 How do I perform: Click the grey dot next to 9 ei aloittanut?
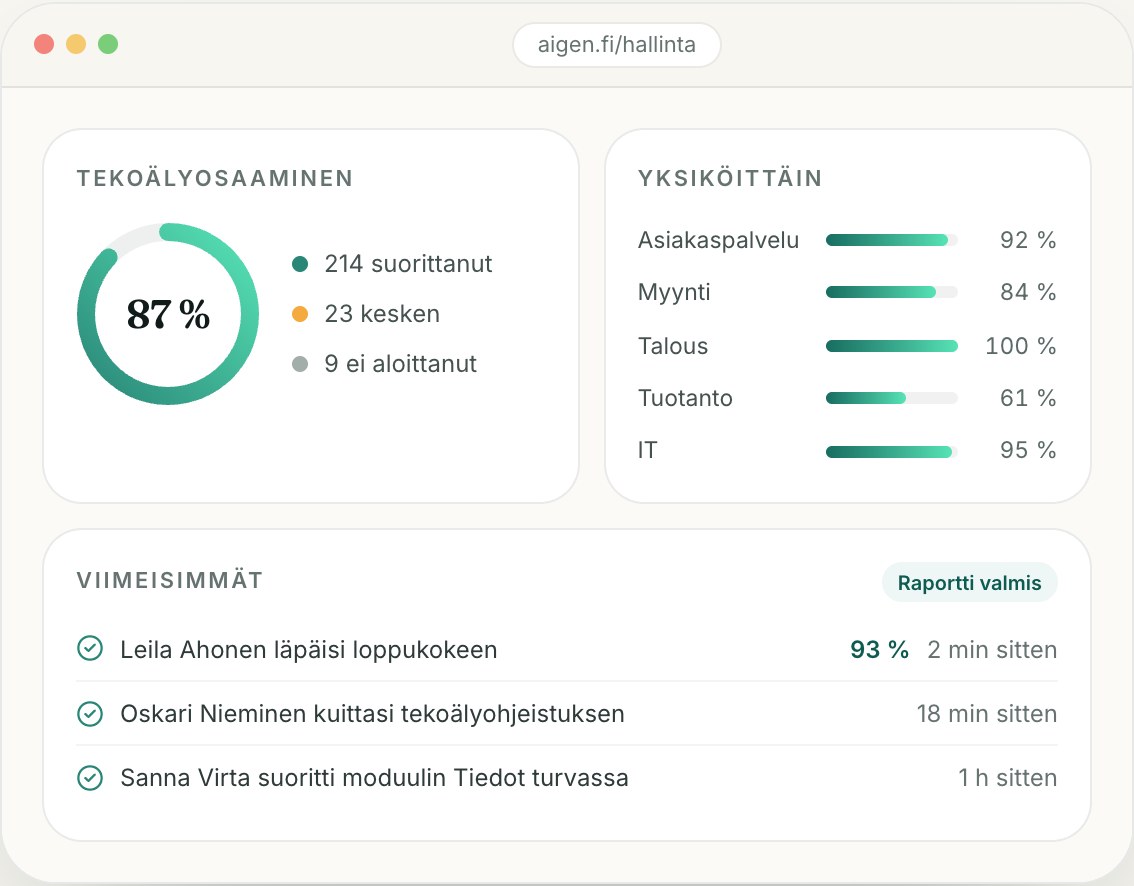(x=300, y=364)
